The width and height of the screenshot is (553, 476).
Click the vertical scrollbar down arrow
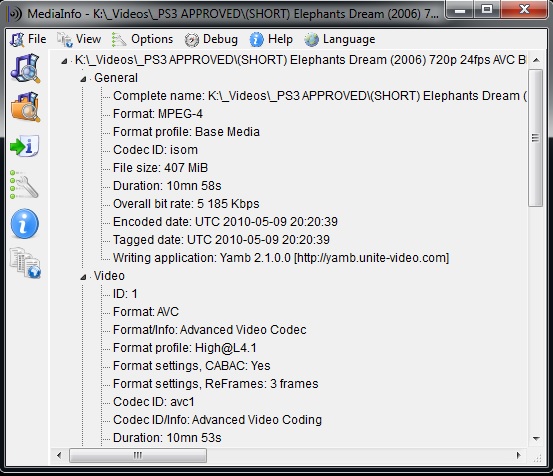536,438
